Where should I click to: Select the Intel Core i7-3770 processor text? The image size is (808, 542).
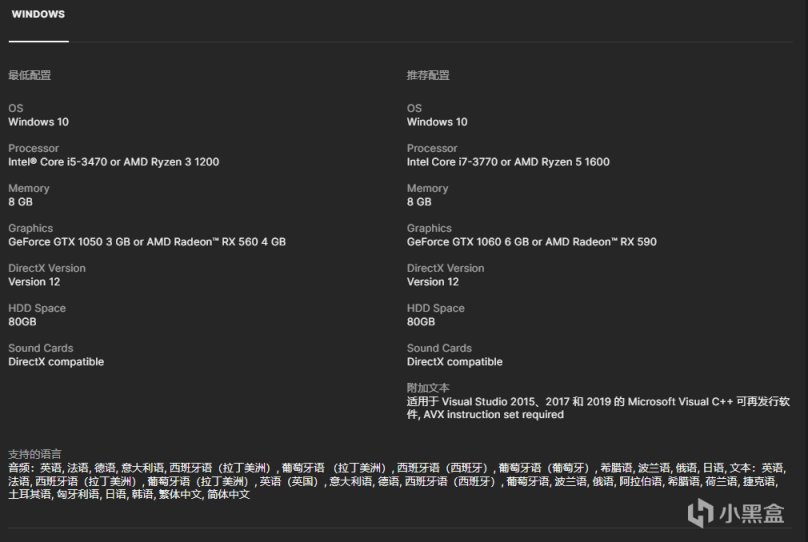coord(507,162)
